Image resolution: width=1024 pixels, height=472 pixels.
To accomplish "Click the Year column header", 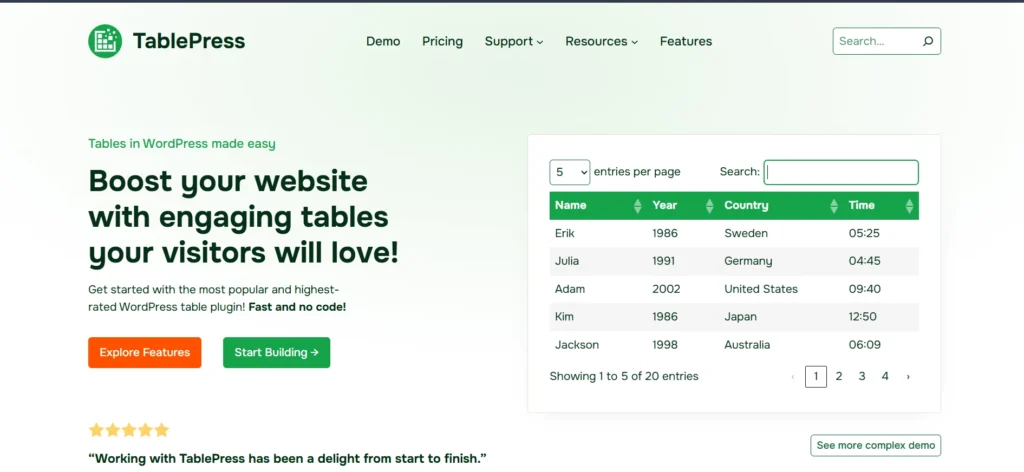I will point(683,206).
